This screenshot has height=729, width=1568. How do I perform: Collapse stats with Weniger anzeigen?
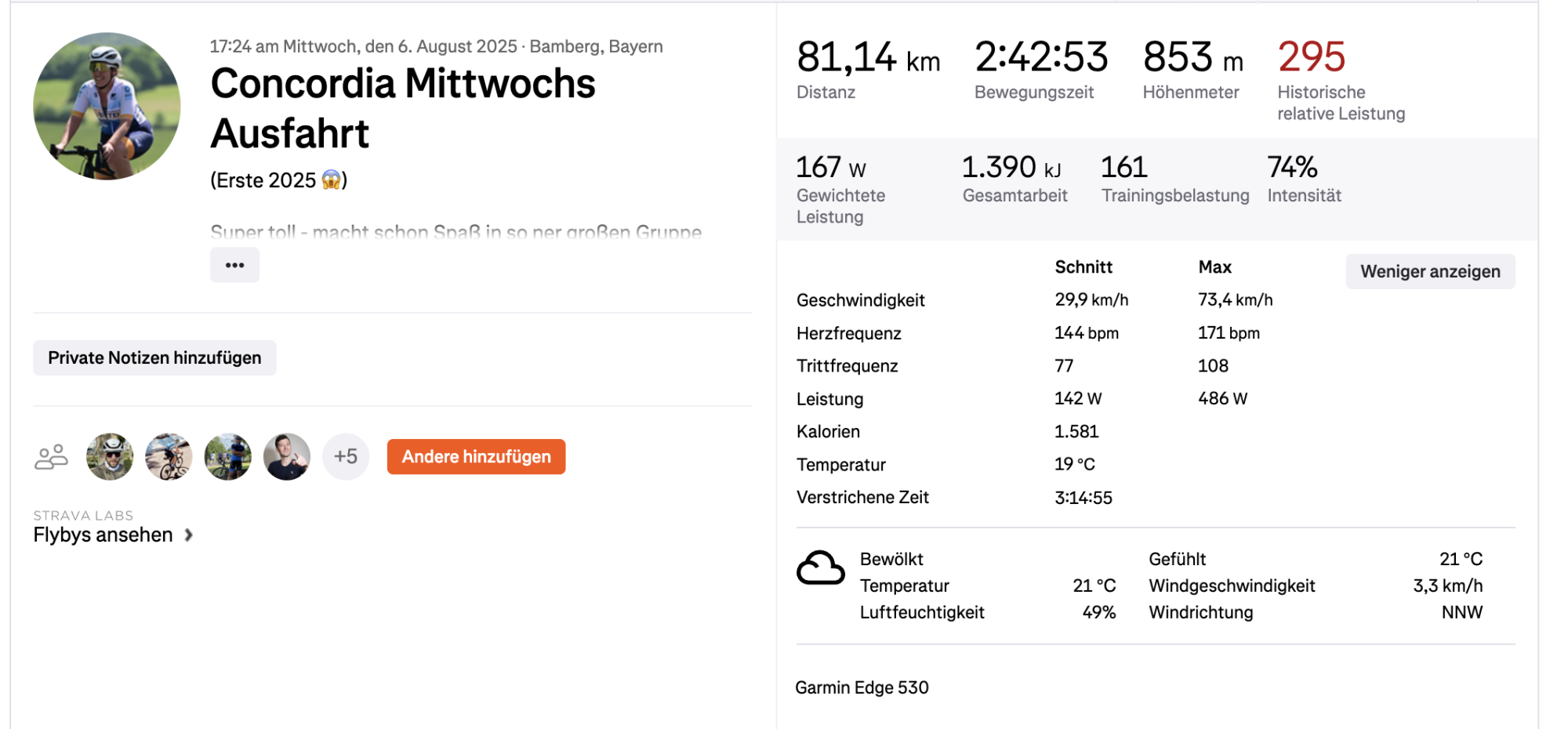pyautogui.click(x=1430, y=271)
